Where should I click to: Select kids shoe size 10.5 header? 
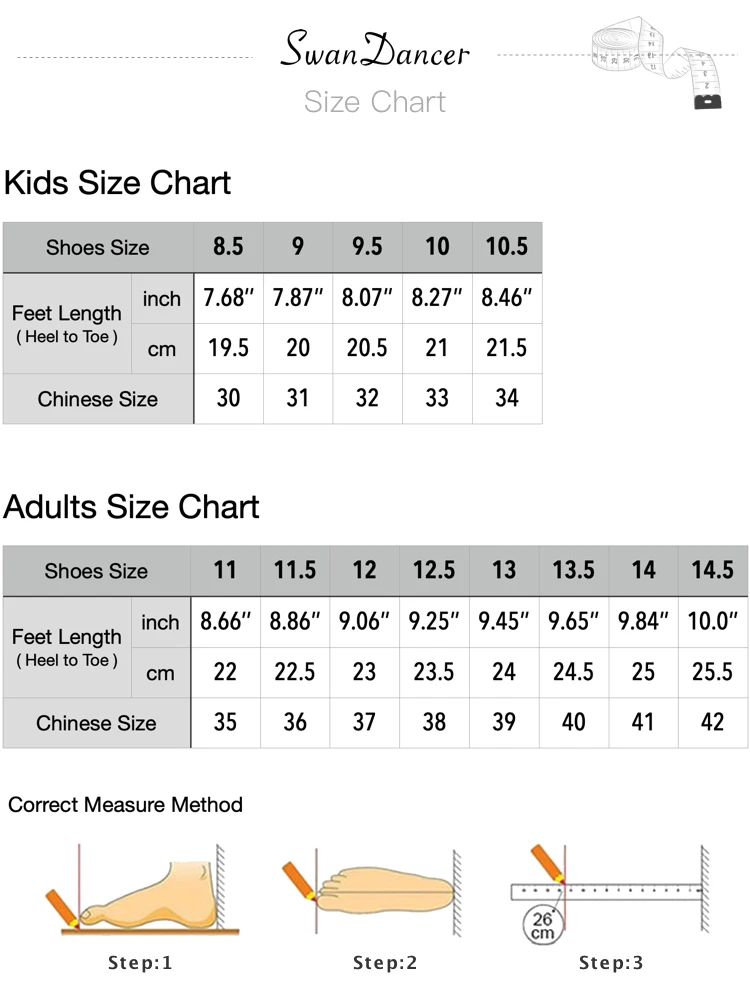[x=507, y=247]
